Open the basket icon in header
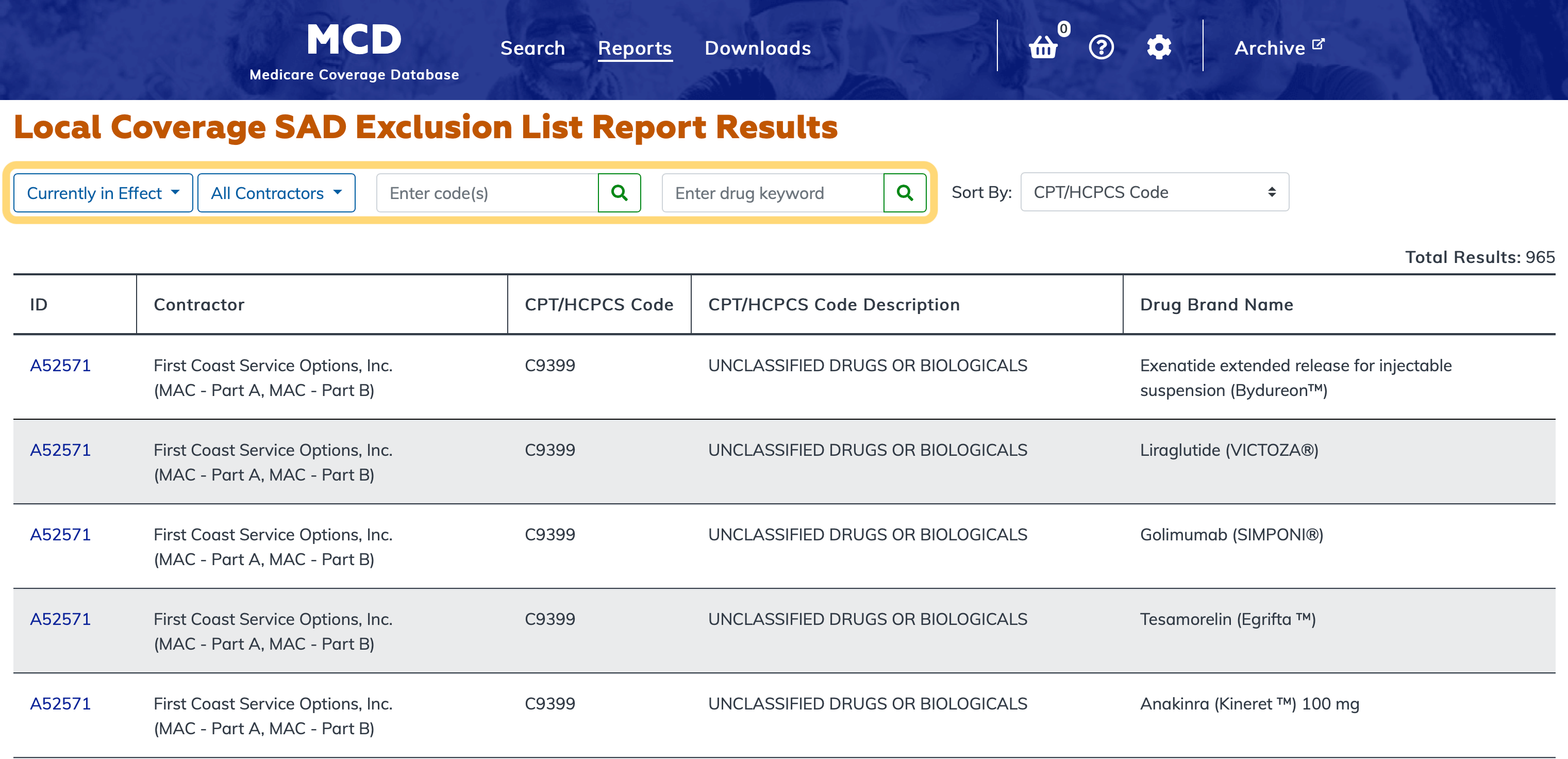This screenshot has width=1568, height=759. pos(1043,47)
